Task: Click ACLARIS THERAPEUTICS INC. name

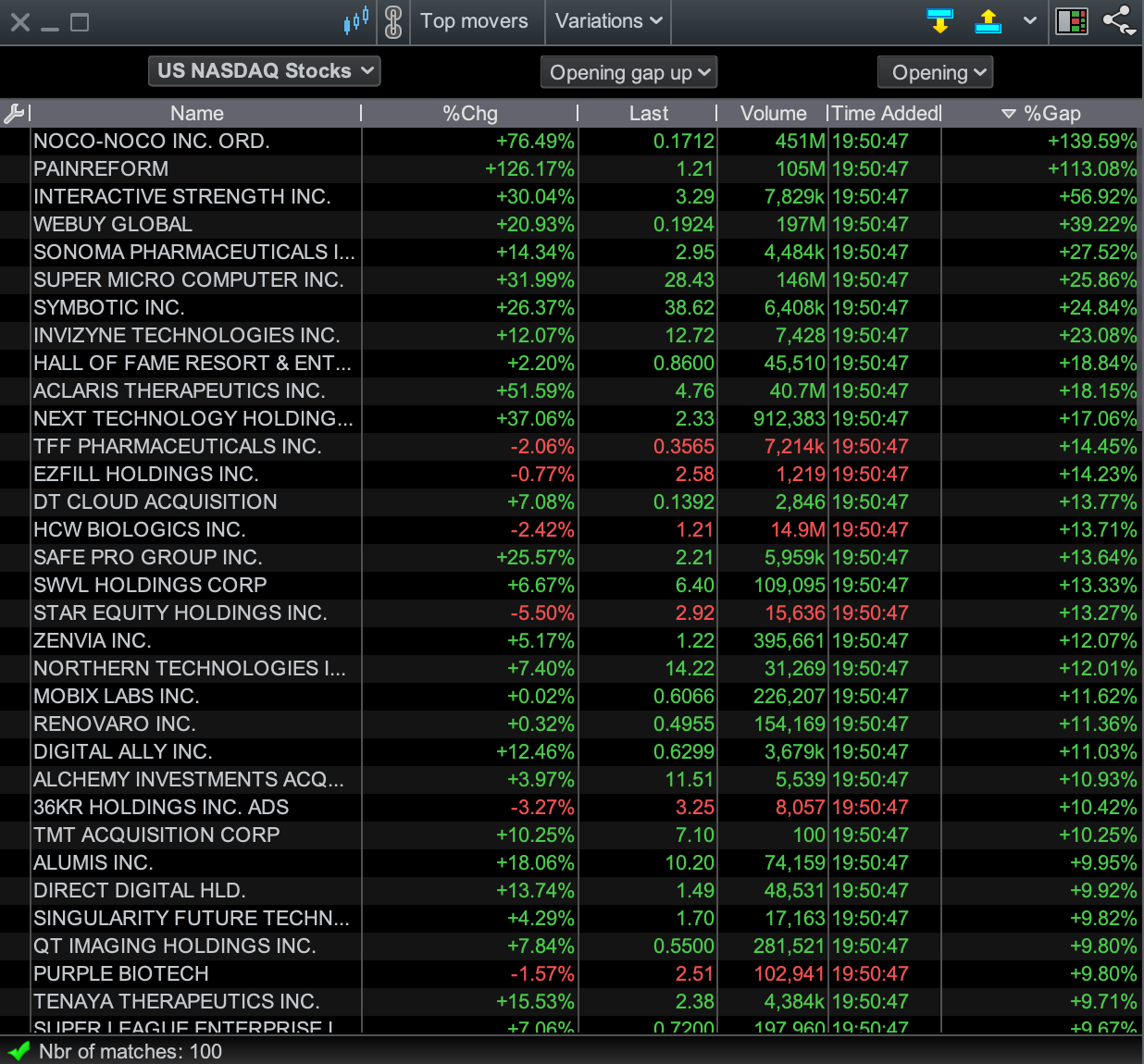Action: [180, 391]
